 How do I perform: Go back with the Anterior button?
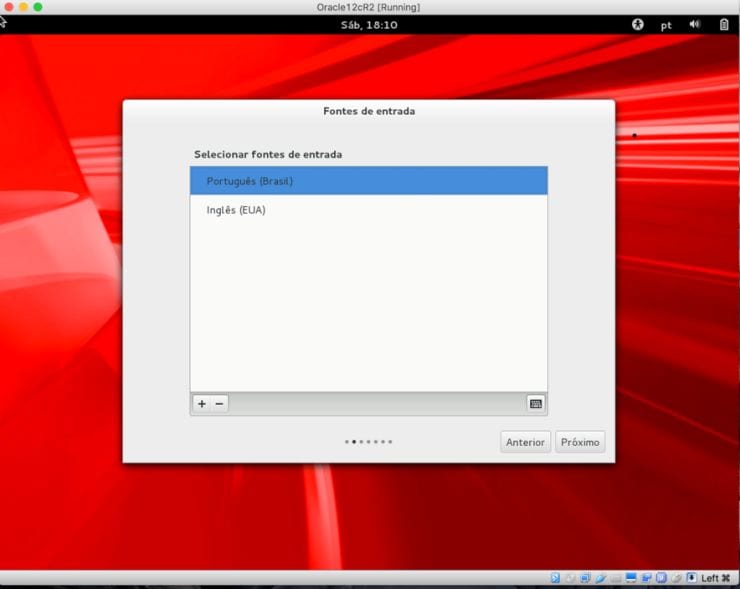525,442
